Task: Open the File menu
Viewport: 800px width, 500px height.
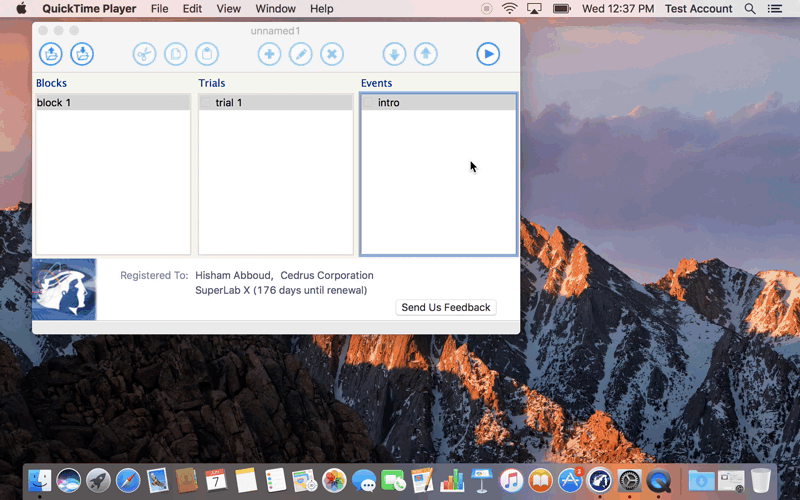Action: 159,9
